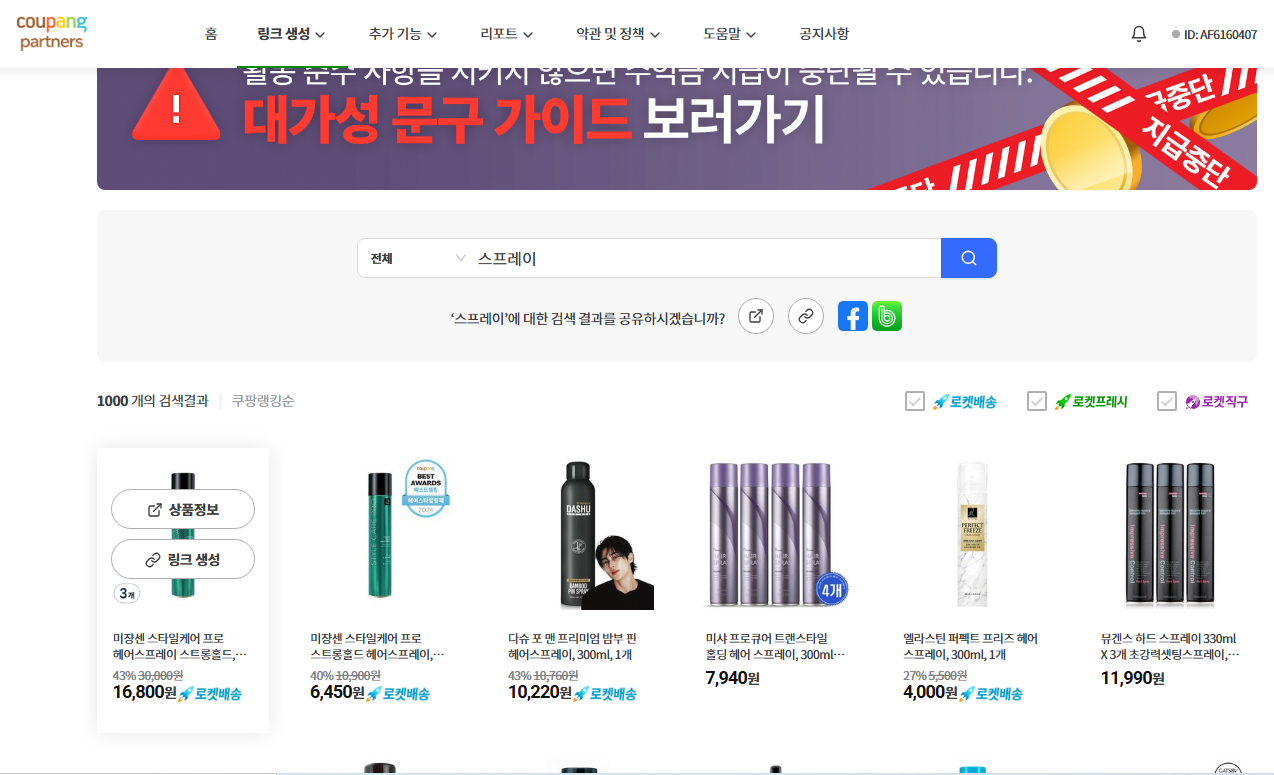Click the 쿠팡랭킹순 sort option
The width and height of the screenshot is (1274, 775).
[x=263, y=401]
